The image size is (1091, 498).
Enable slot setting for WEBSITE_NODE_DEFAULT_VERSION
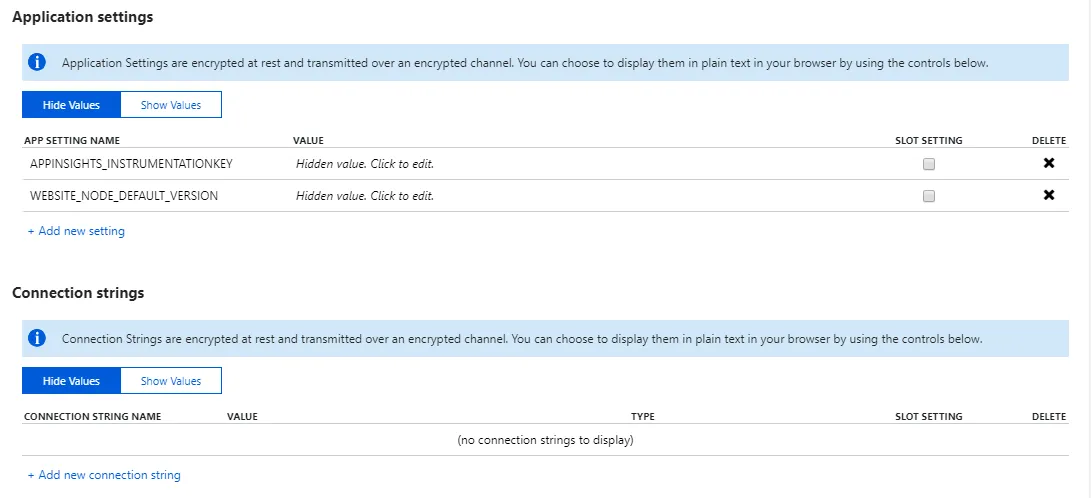929,196
